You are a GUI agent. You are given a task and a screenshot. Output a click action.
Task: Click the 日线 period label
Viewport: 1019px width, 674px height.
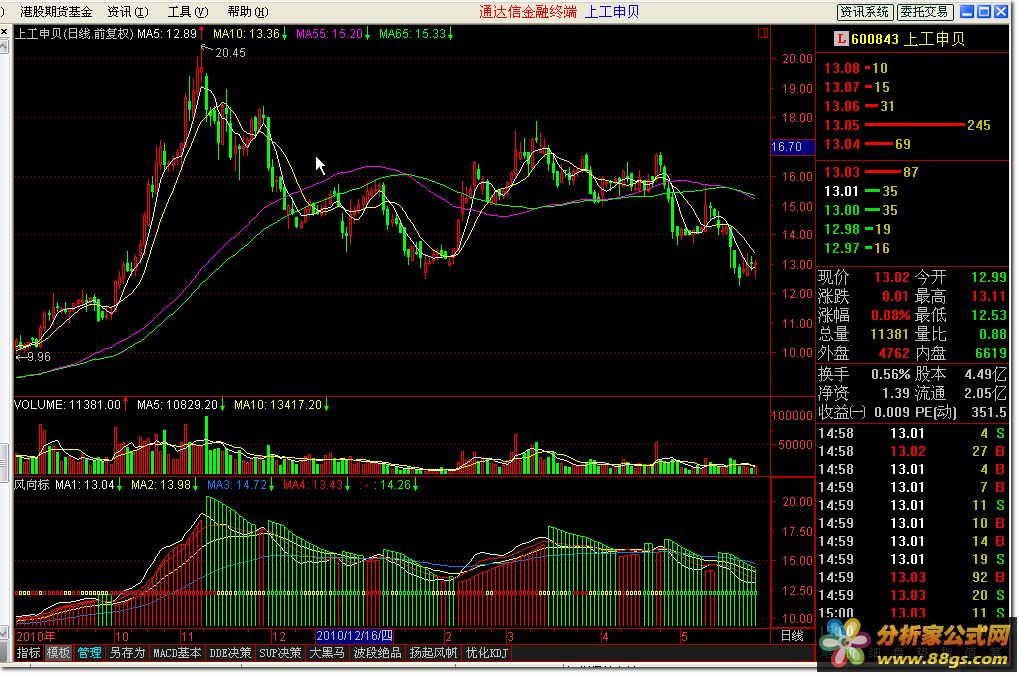pyautogui.click(x=792, y=636)
